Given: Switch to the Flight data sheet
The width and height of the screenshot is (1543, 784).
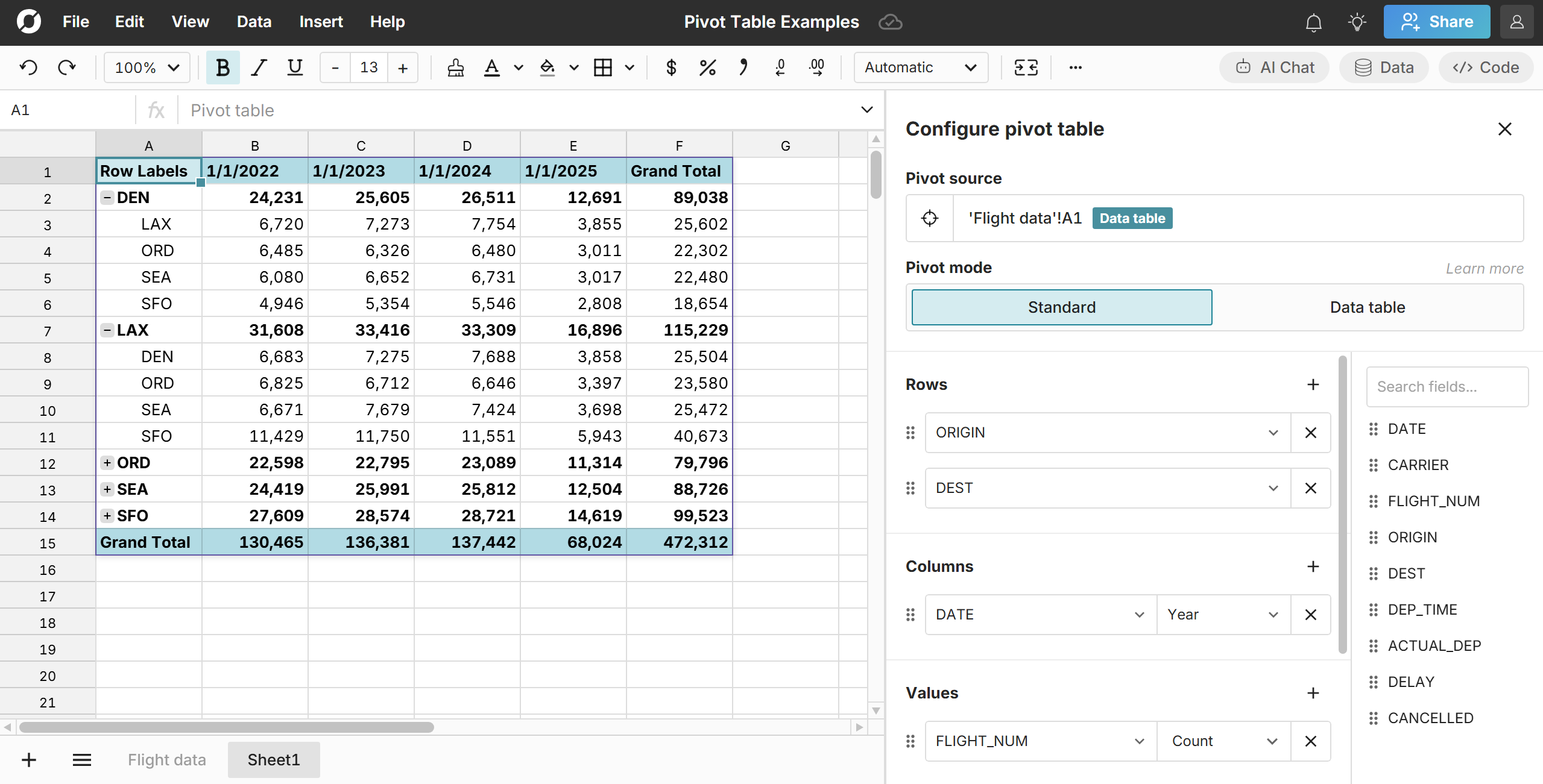Looking at the screenshot, I should [166, 759].
